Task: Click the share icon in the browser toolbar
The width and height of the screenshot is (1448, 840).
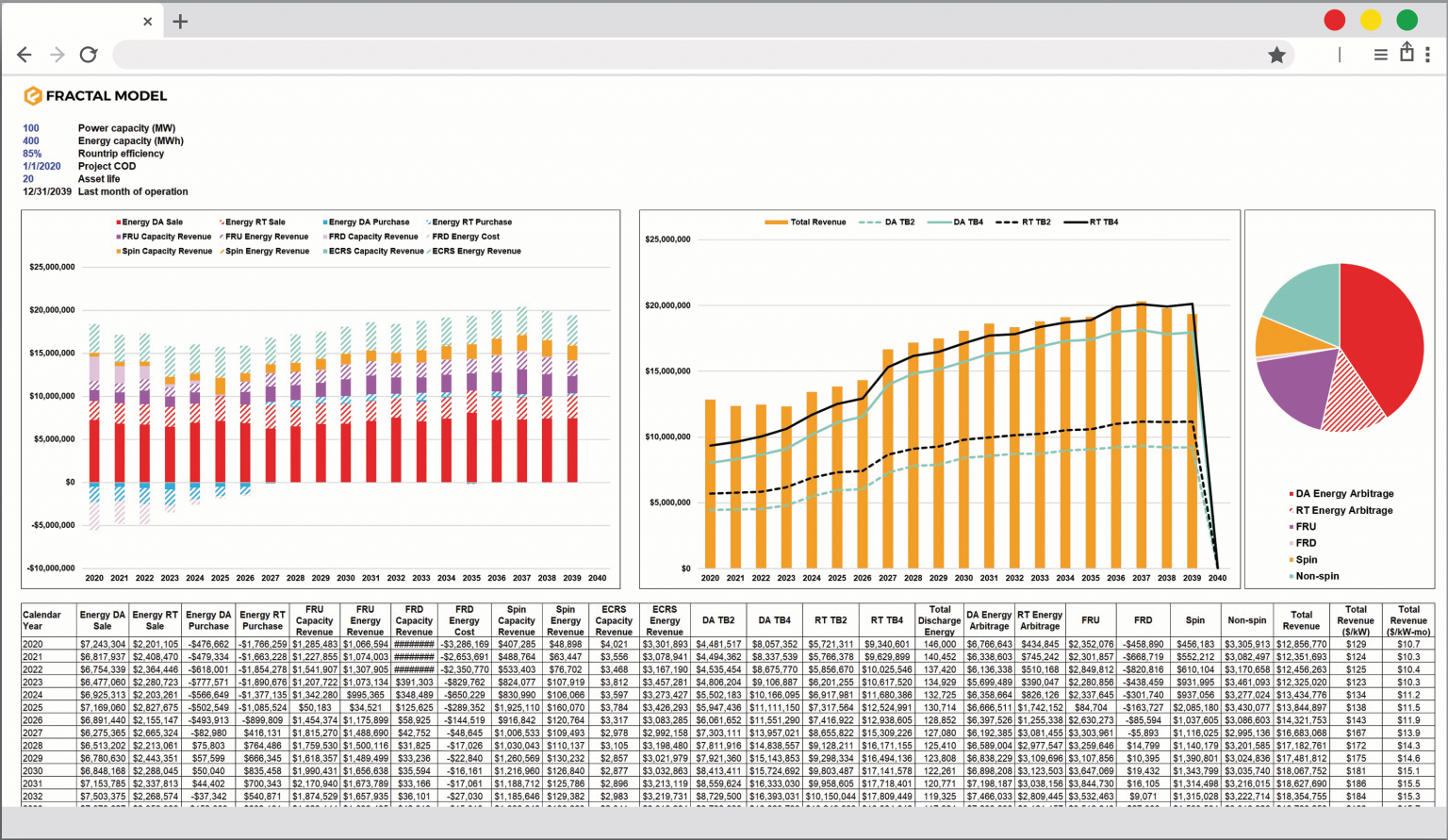Action: (x=1406, y=55)
